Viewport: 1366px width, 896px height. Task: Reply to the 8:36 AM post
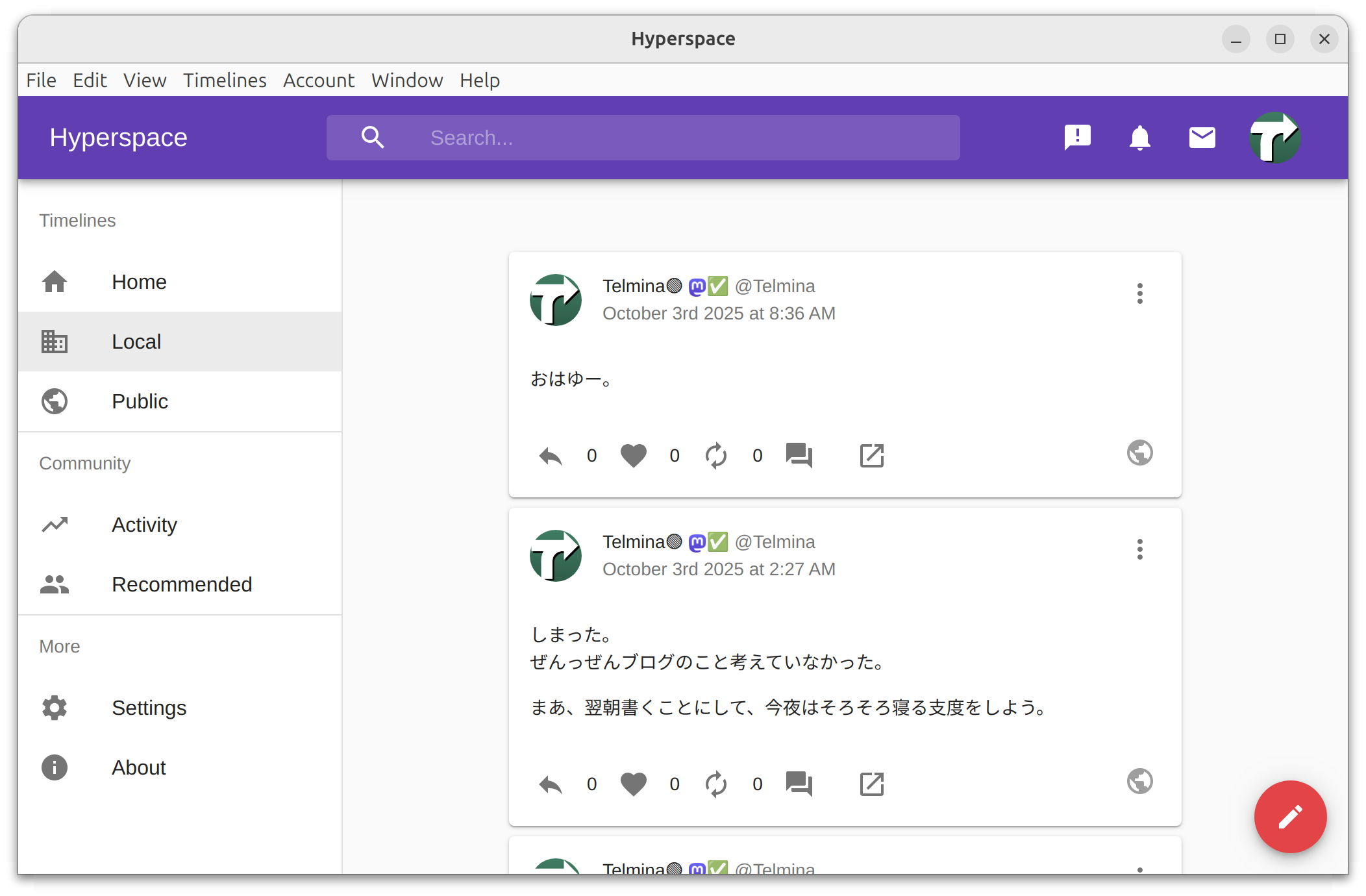pyautogui.click(x=551, y=456)
